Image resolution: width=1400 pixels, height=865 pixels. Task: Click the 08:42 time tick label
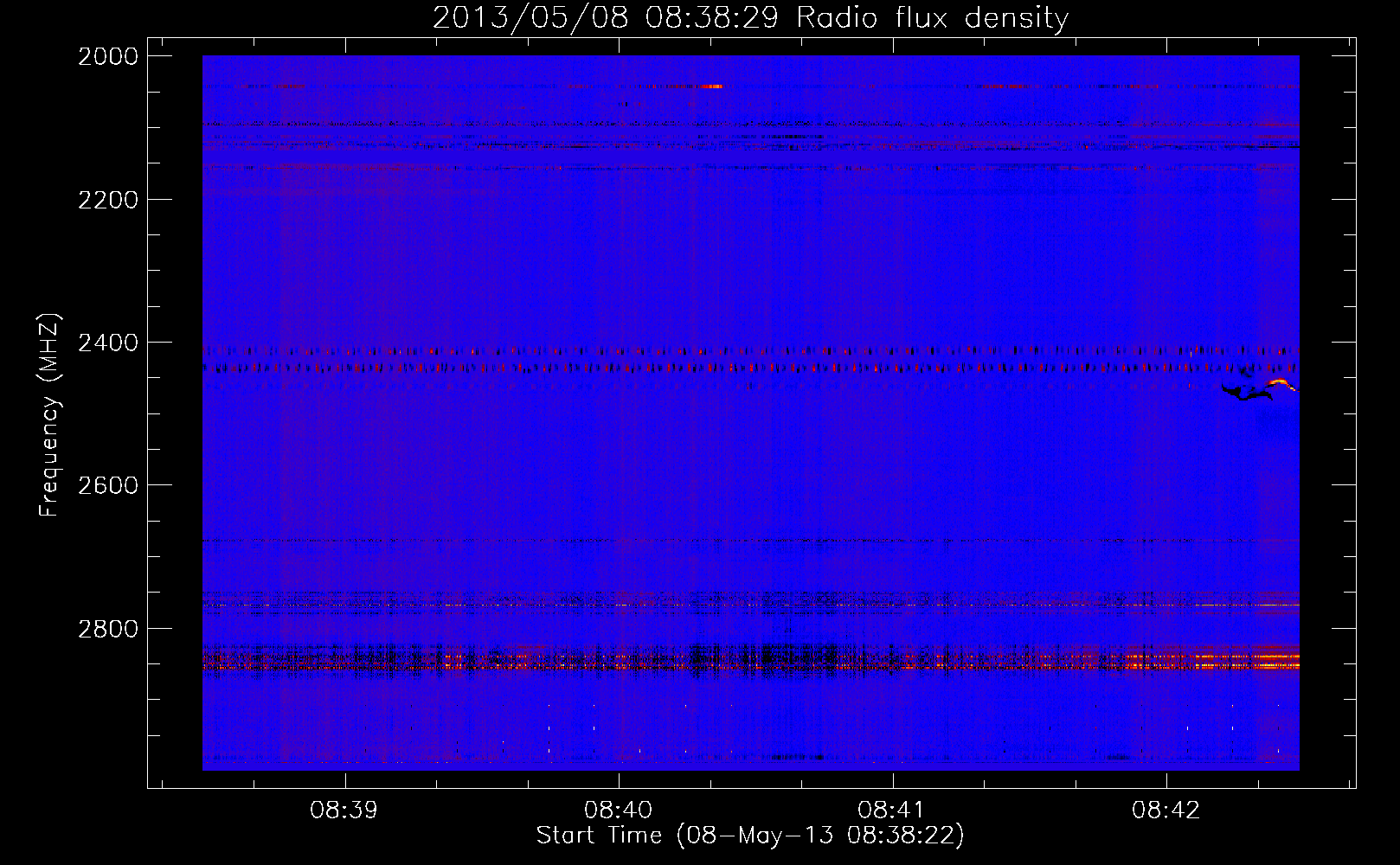[1166, 811]
